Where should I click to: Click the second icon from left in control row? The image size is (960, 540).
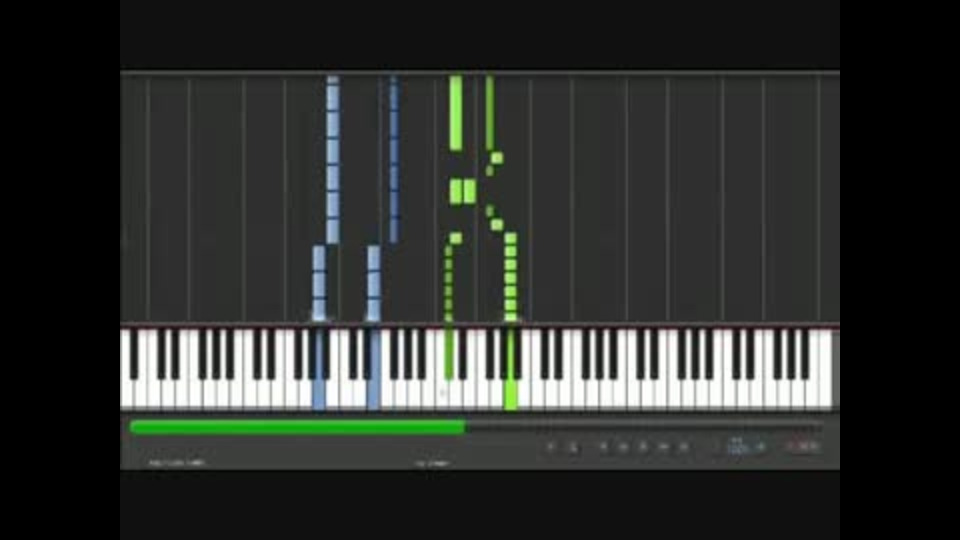click(573, 448)
